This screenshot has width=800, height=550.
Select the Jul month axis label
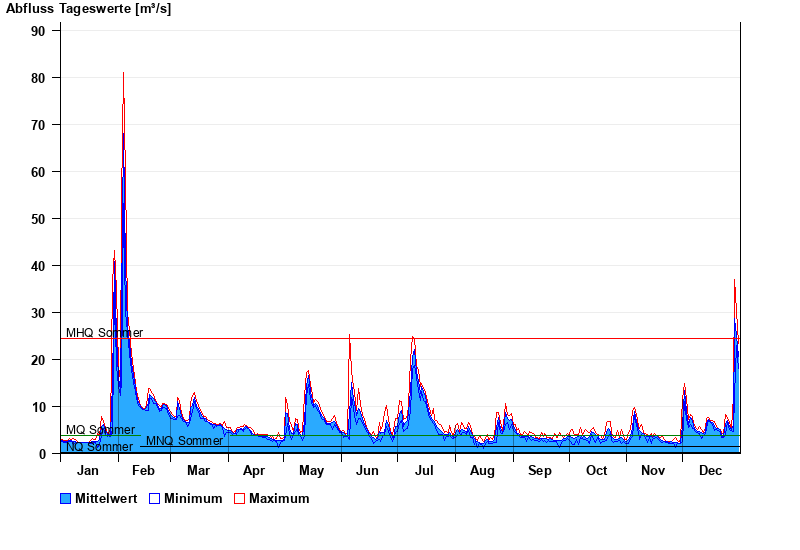tap(424, 471)
